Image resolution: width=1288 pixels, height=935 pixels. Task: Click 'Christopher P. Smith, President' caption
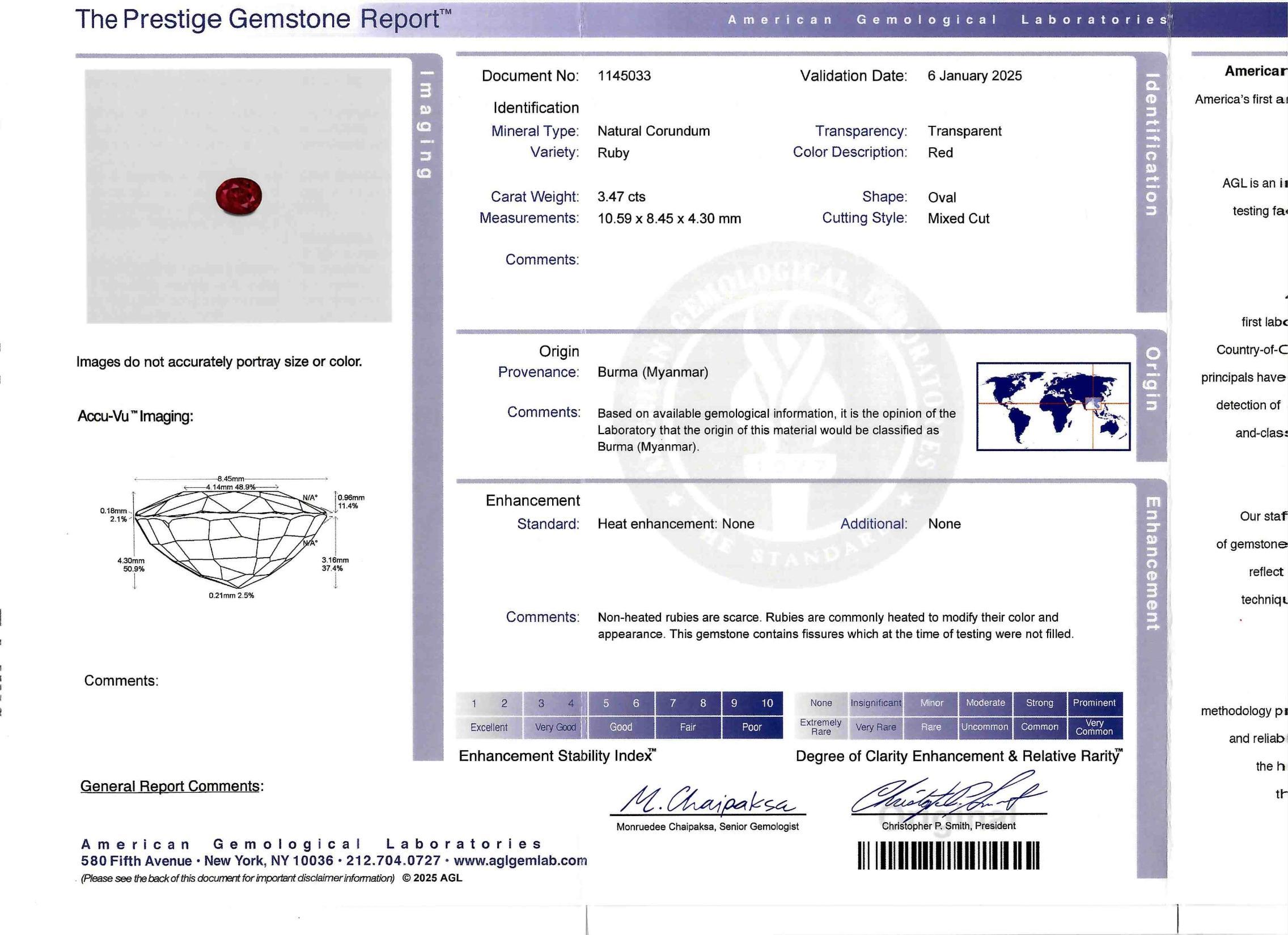(x=948, y=826)
